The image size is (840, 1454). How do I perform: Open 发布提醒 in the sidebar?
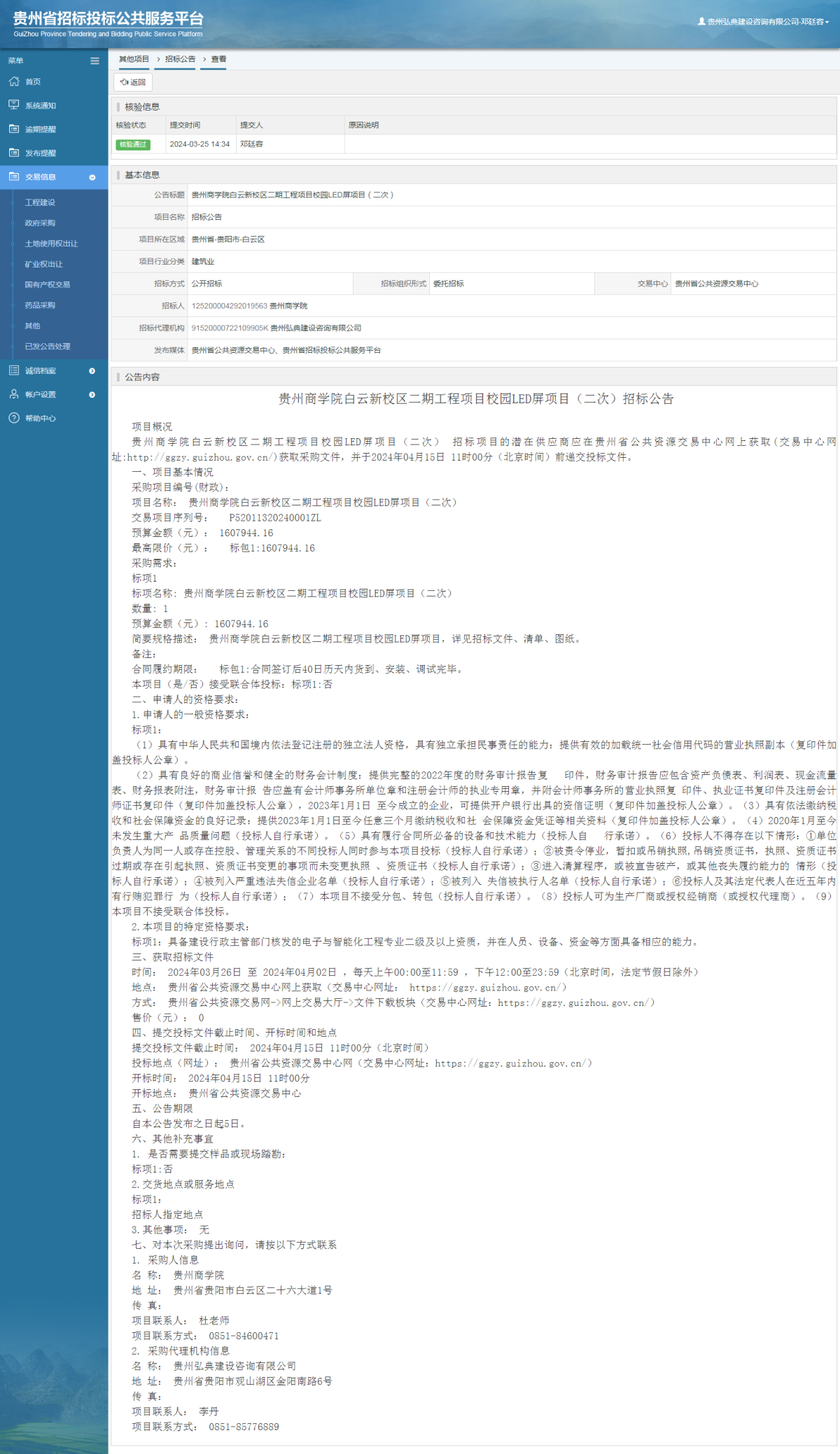point(41,153)
